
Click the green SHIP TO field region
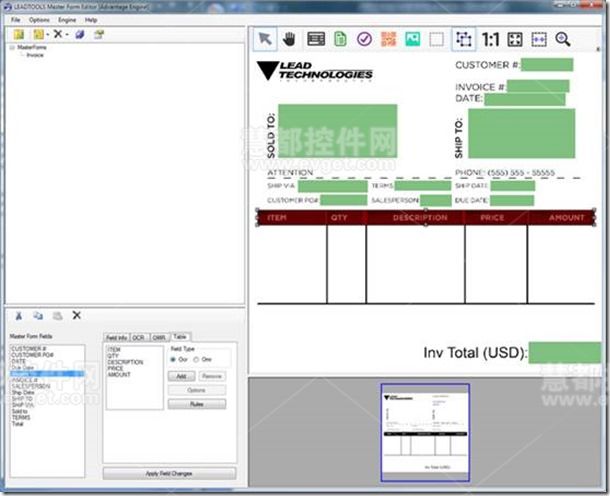pos(521,133)
